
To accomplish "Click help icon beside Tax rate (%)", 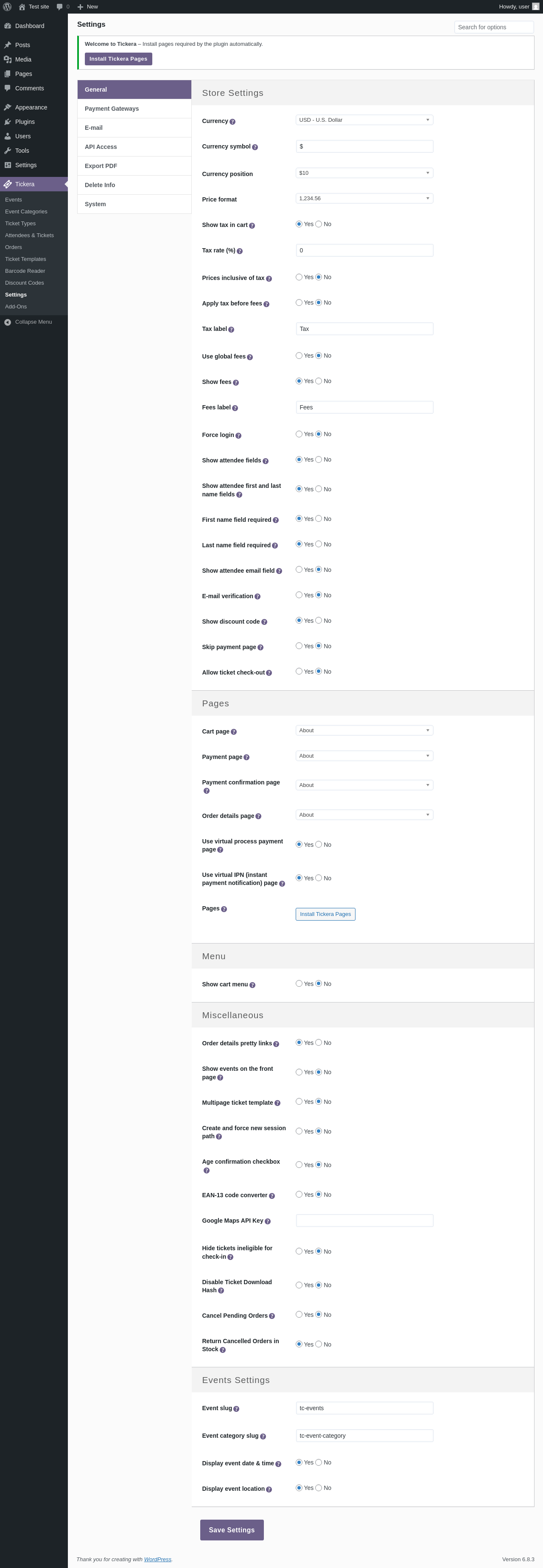I will point(240,252).
